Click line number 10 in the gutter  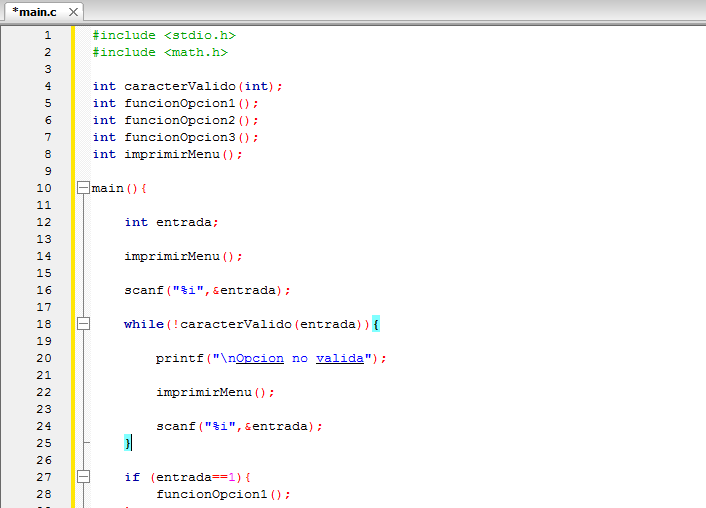pyautogui.click(x=44, y=188)
